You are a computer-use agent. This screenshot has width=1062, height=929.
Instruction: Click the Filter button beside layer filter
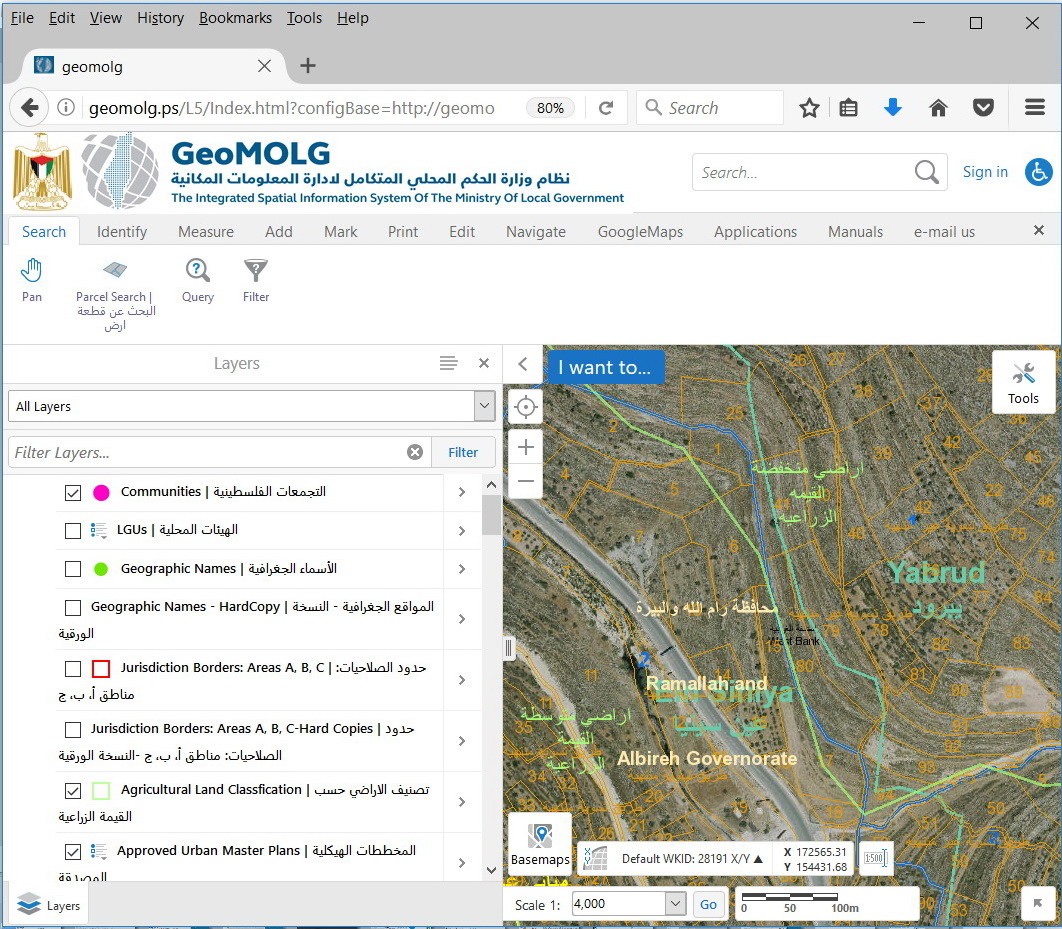(463, 452)
